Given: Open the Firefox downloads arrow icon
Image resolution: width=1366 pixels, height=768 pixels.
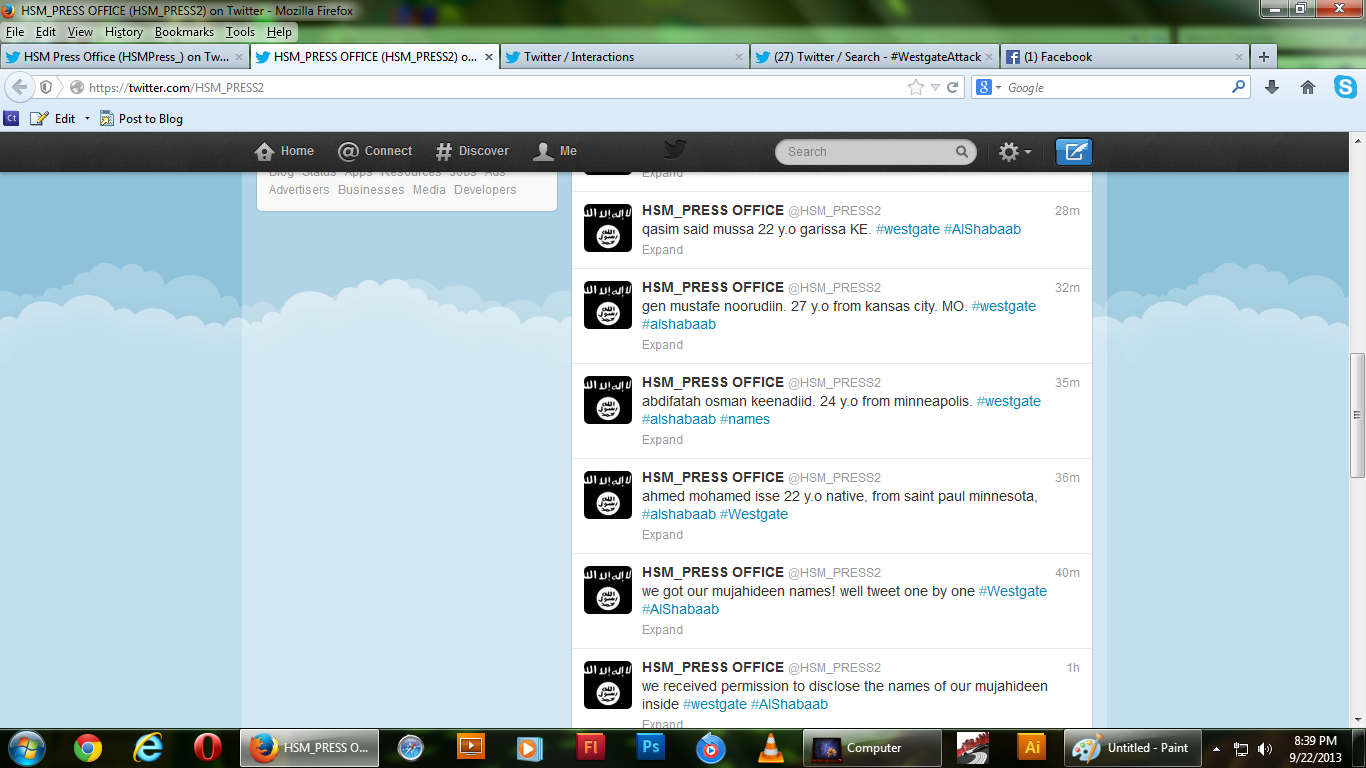Looking at the screenshot, I should coord(1272,87).
